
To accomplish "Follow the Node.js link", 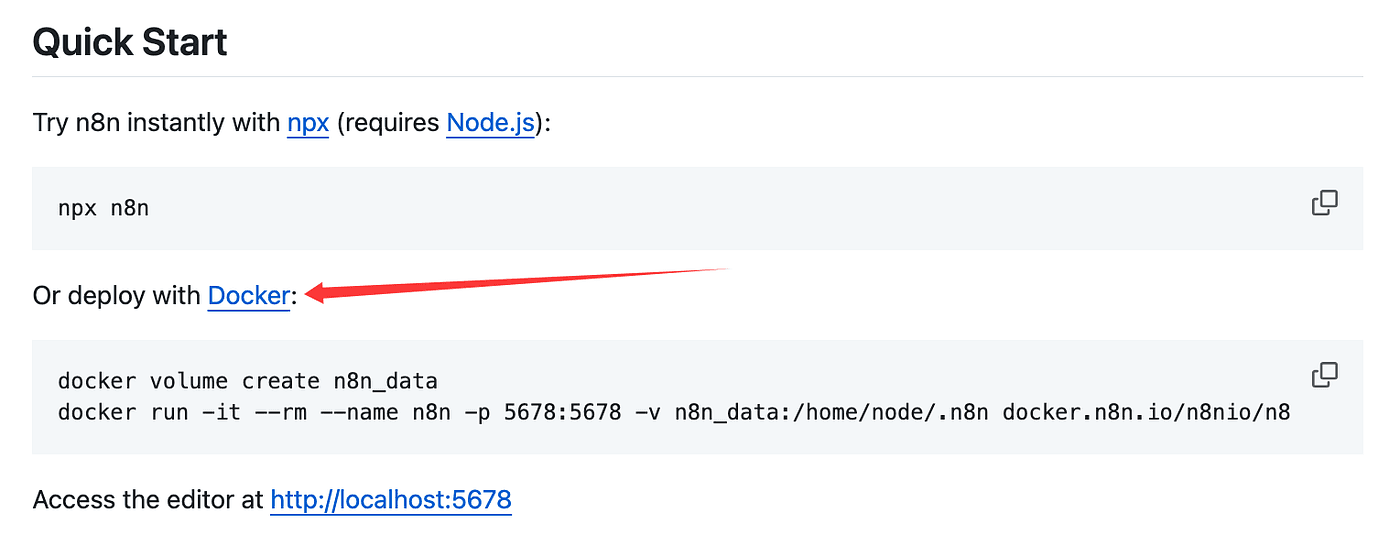I will 490,123.
